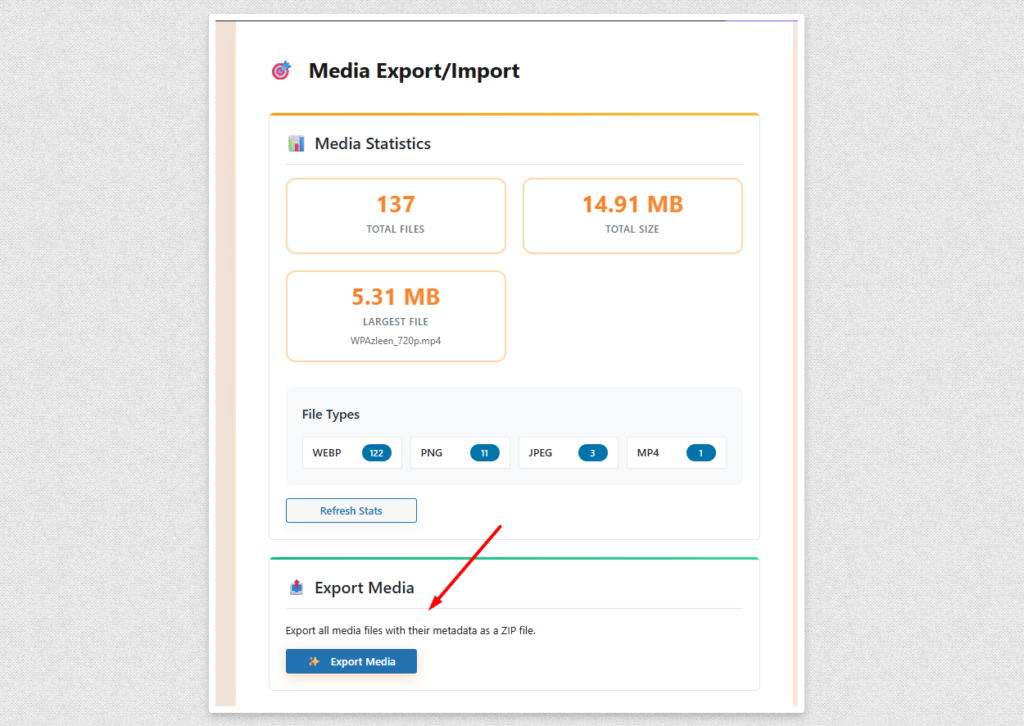Click the red arrow annotation
This screenshot has width=1024, height=726.
464,567
